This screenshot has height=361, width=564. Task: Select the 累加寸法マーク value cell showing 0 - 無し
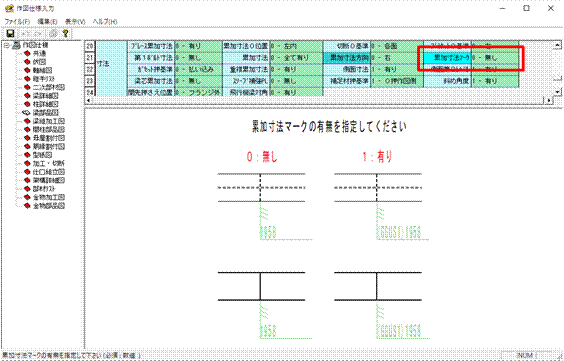[x=495, y=58]
